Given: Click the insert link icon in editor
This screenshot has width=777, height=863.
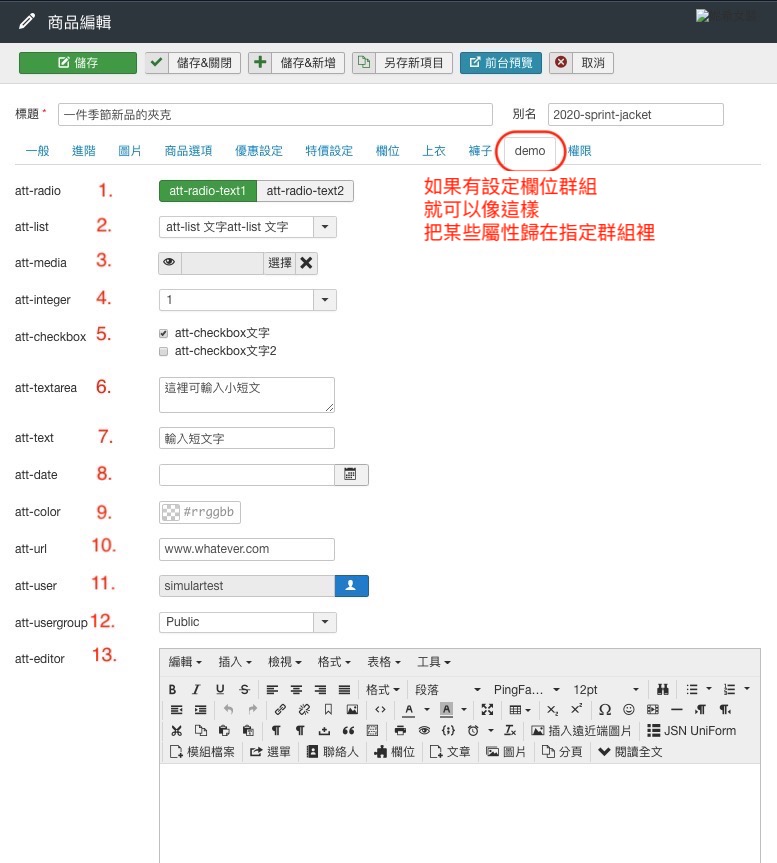Looking at the screenshot, I should click(x=281, y=710).
